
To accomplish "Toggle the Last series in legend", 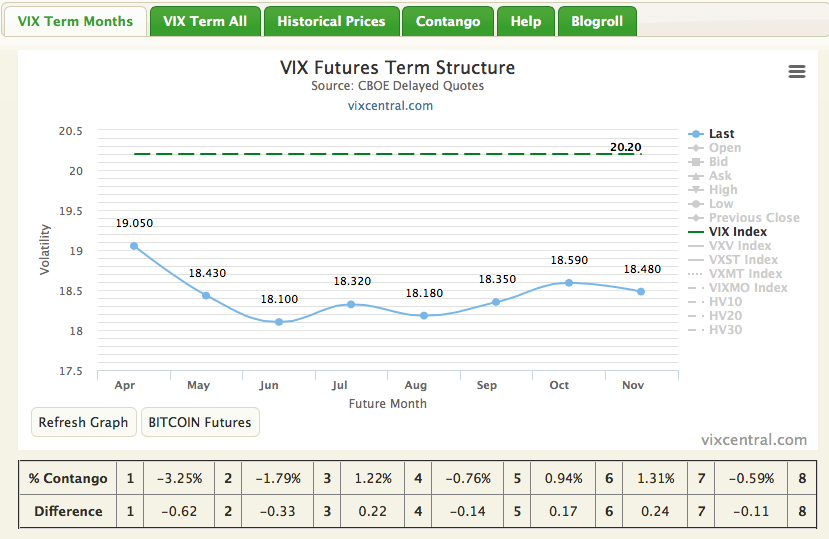I will (721, 134).
